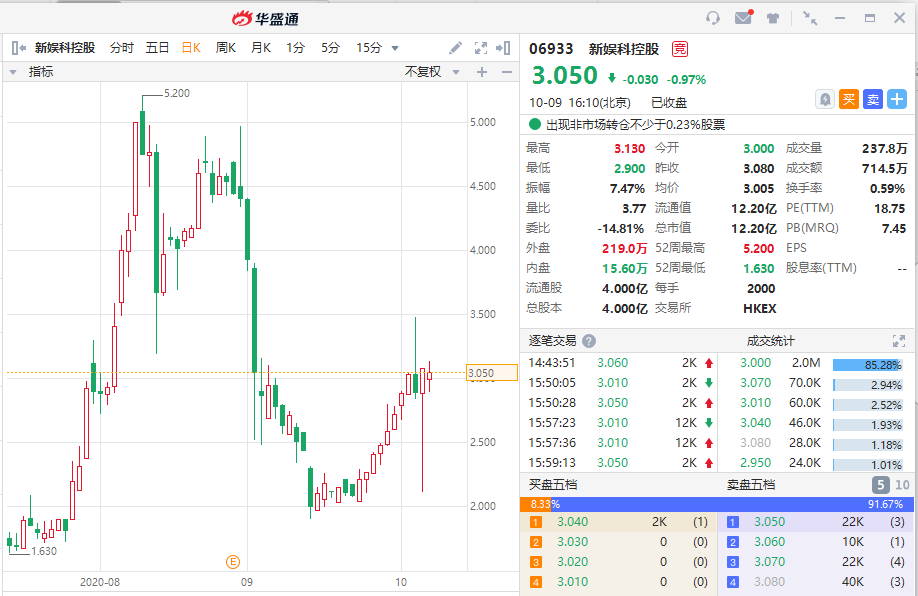Viewport: 918px width, 596px height.
Task: Select the 周K chart tab
Action: (x=225, y=48)
